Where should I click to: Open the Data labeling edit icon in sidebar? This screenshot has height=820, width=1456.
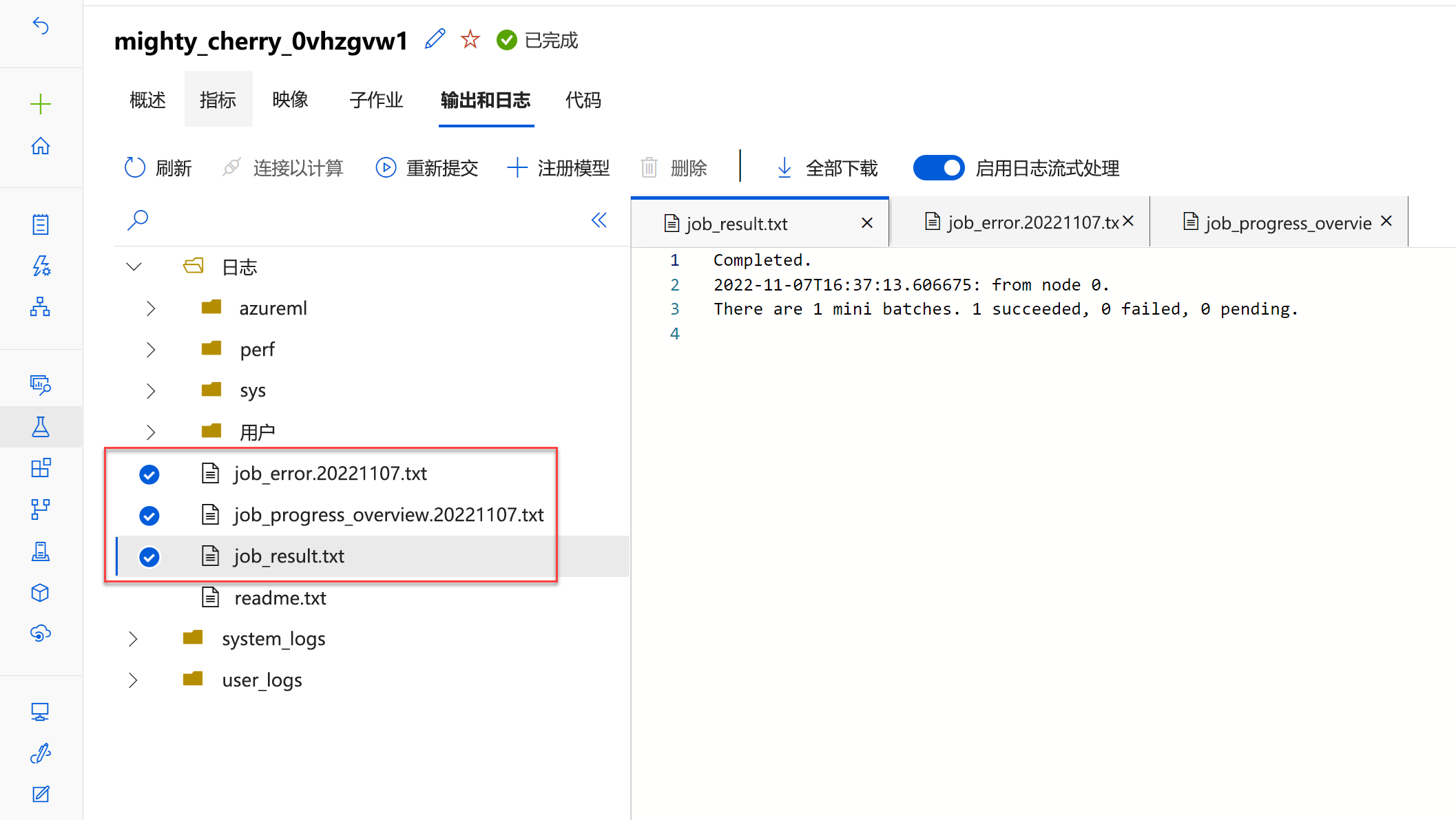(x=41, y=795)
